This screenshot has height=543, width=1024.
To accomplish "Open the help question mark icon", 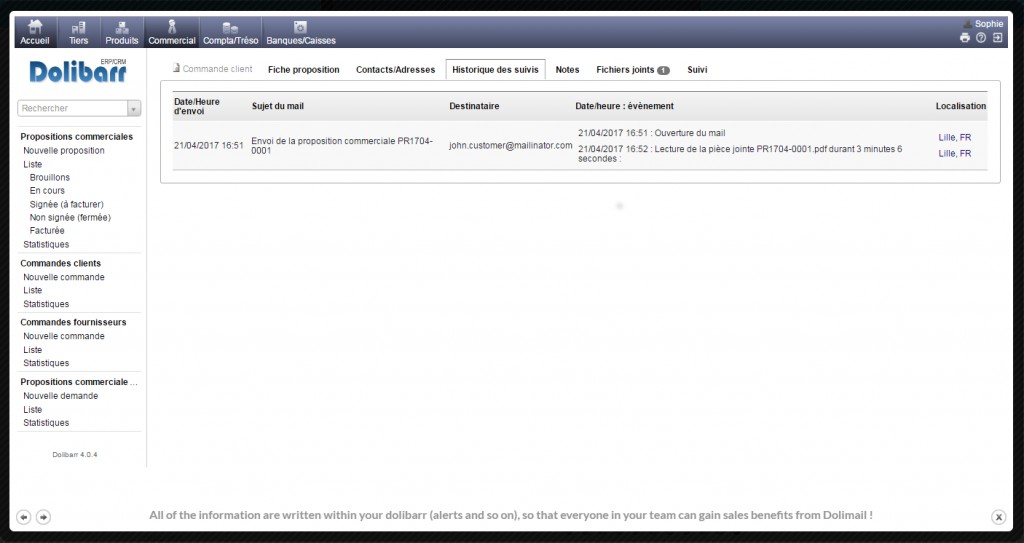I will click(981, 38).
